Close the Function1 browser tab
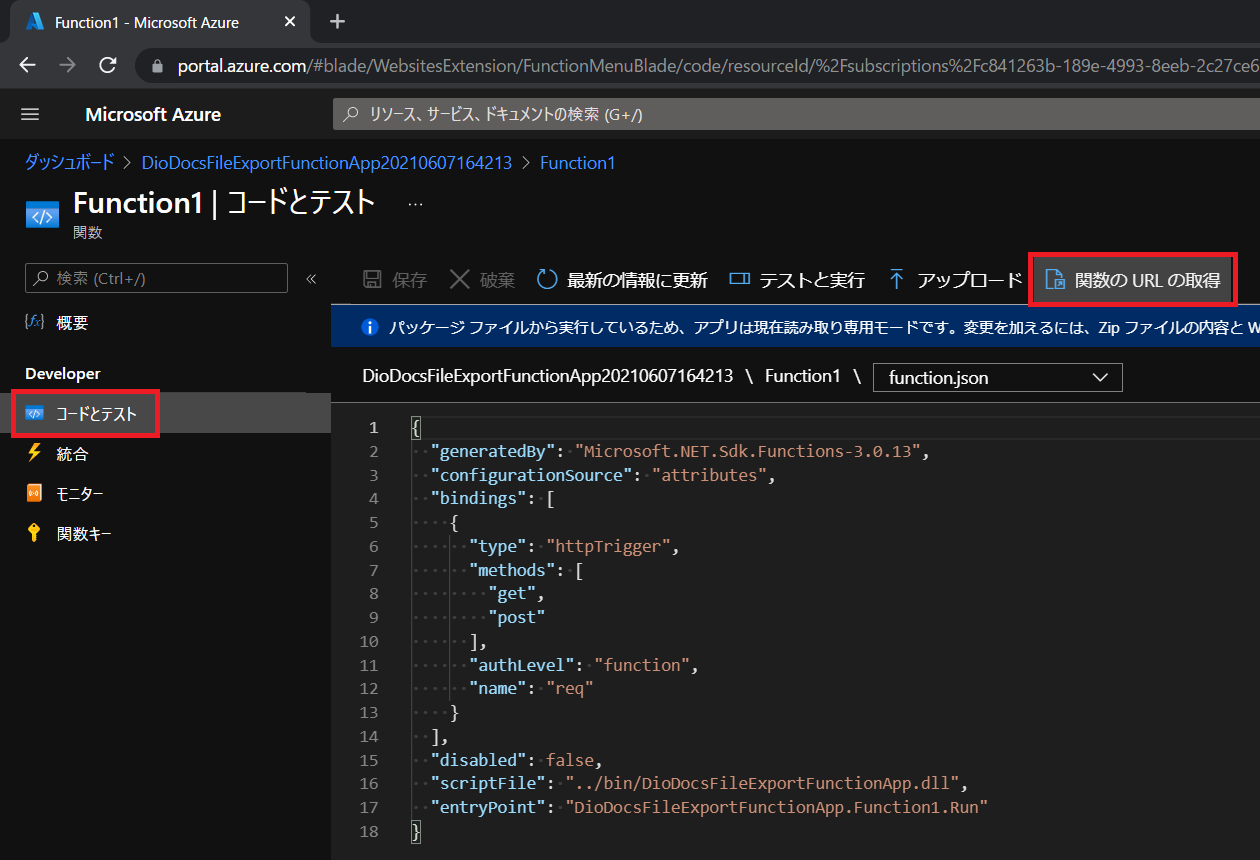This screenshot has width=1260, height=860. (x=291, y=22)
